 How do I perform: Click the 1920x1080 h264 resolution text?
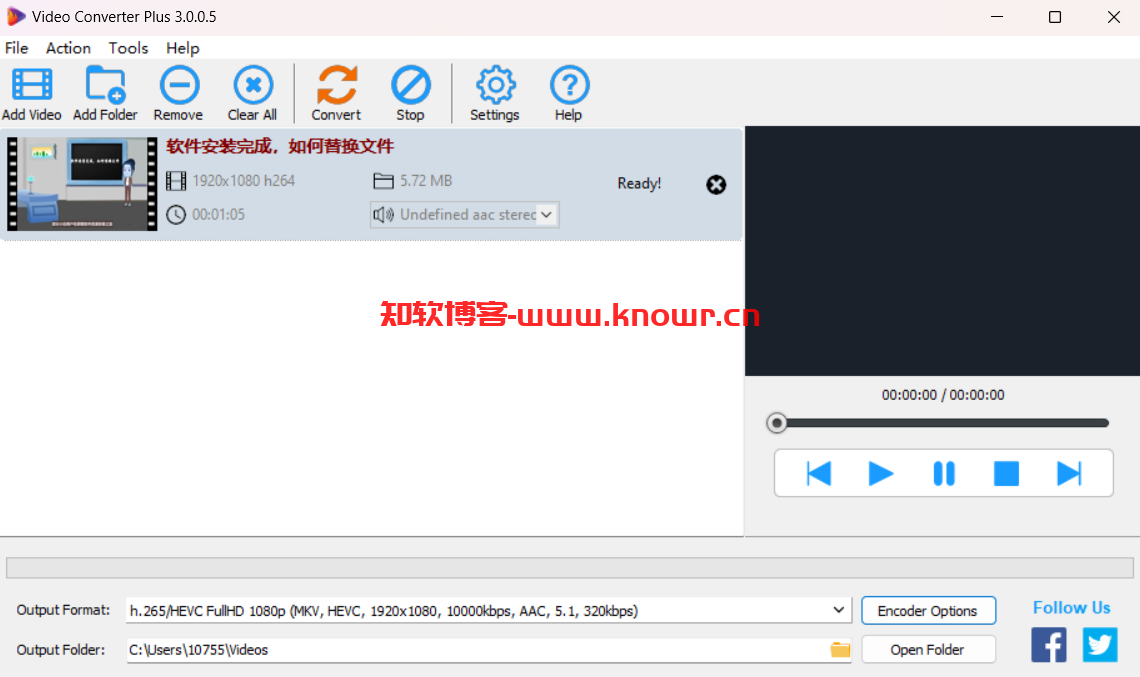(x=244, y=180)
